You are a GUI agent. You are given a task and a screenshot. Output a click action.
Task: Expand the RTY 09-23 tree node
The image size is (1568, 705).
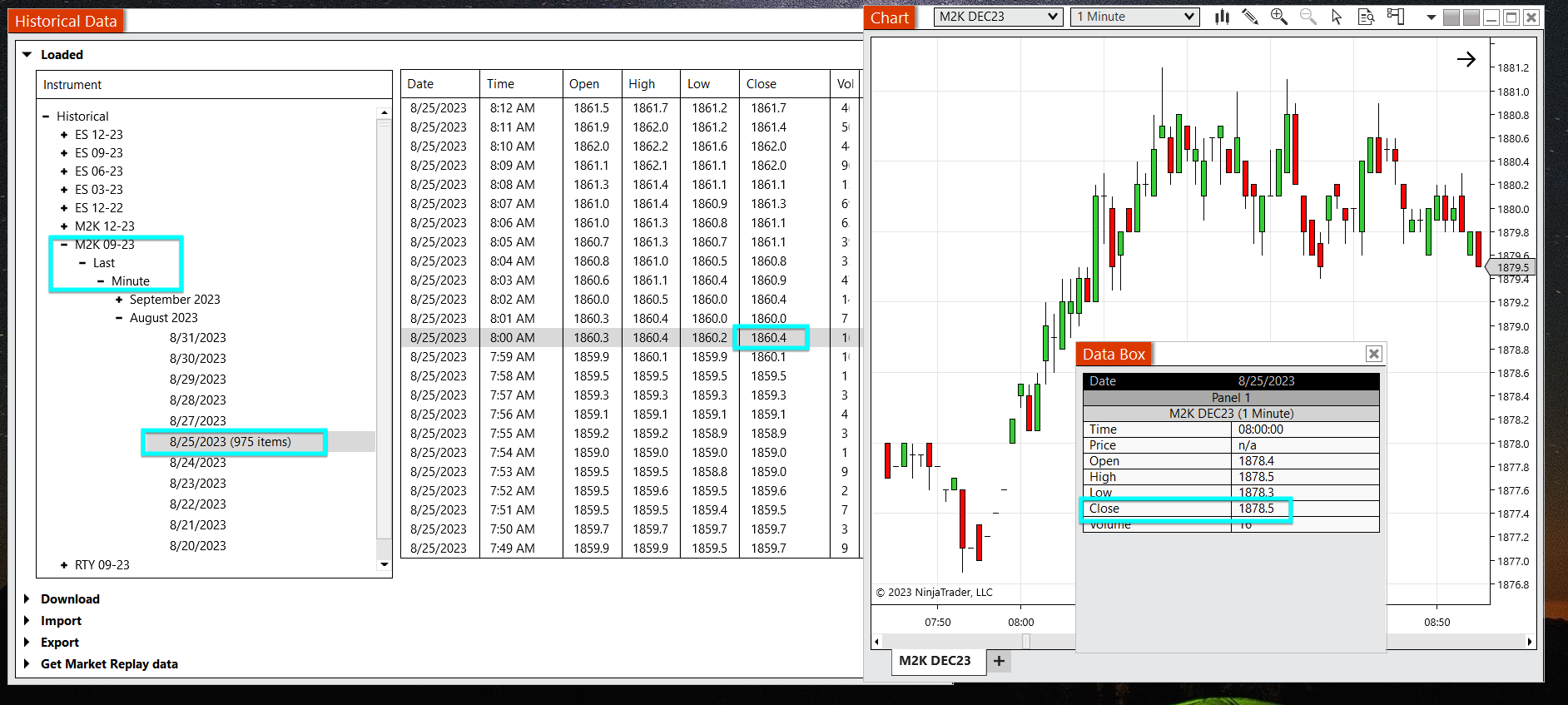64,565
